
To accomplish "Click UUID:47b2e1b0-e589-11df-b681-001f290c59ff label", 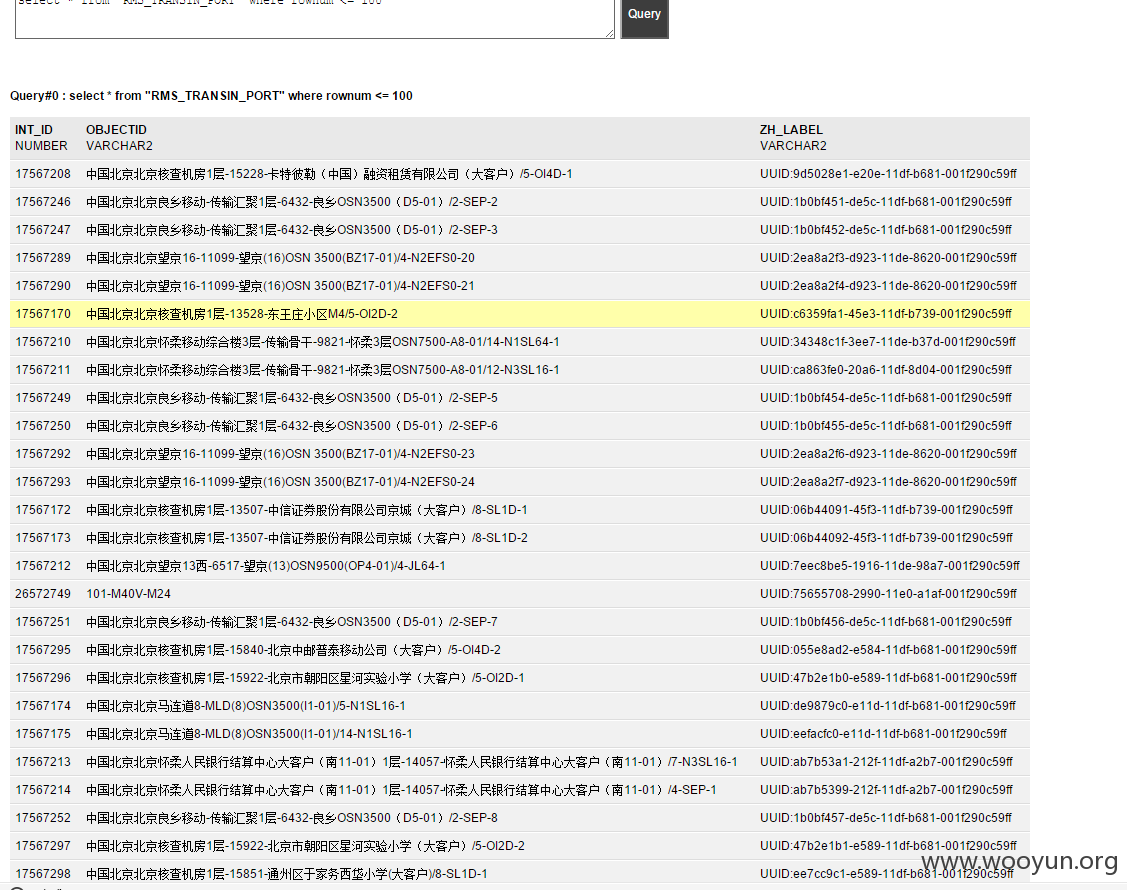I will coord(888,679).
